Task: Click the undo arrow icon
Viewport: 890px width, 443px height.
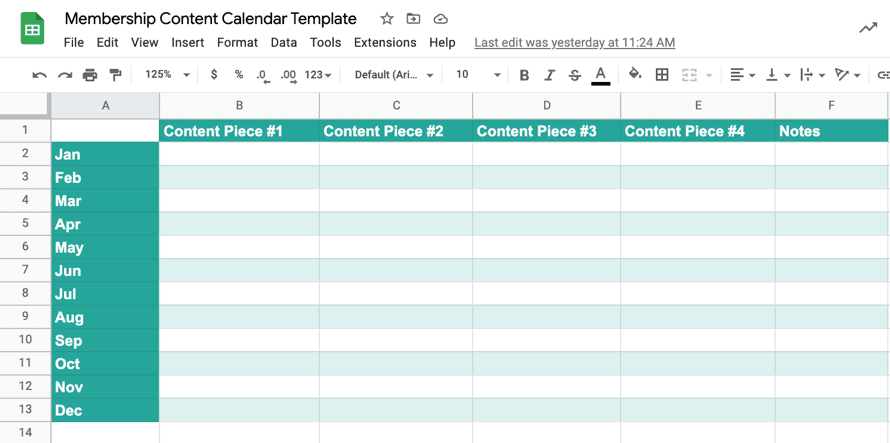Action: pyautogui.click(x=39, y=75)
